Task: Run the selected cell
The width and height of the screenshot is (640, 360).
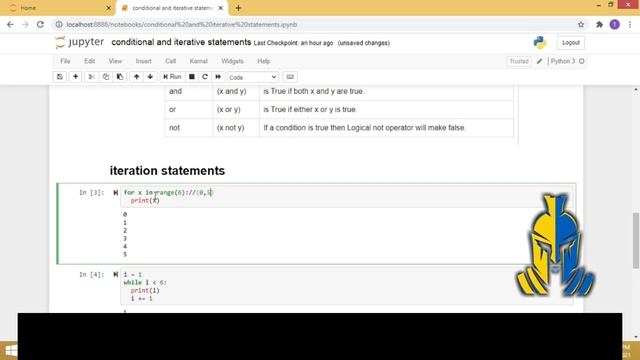Action: 172,77
